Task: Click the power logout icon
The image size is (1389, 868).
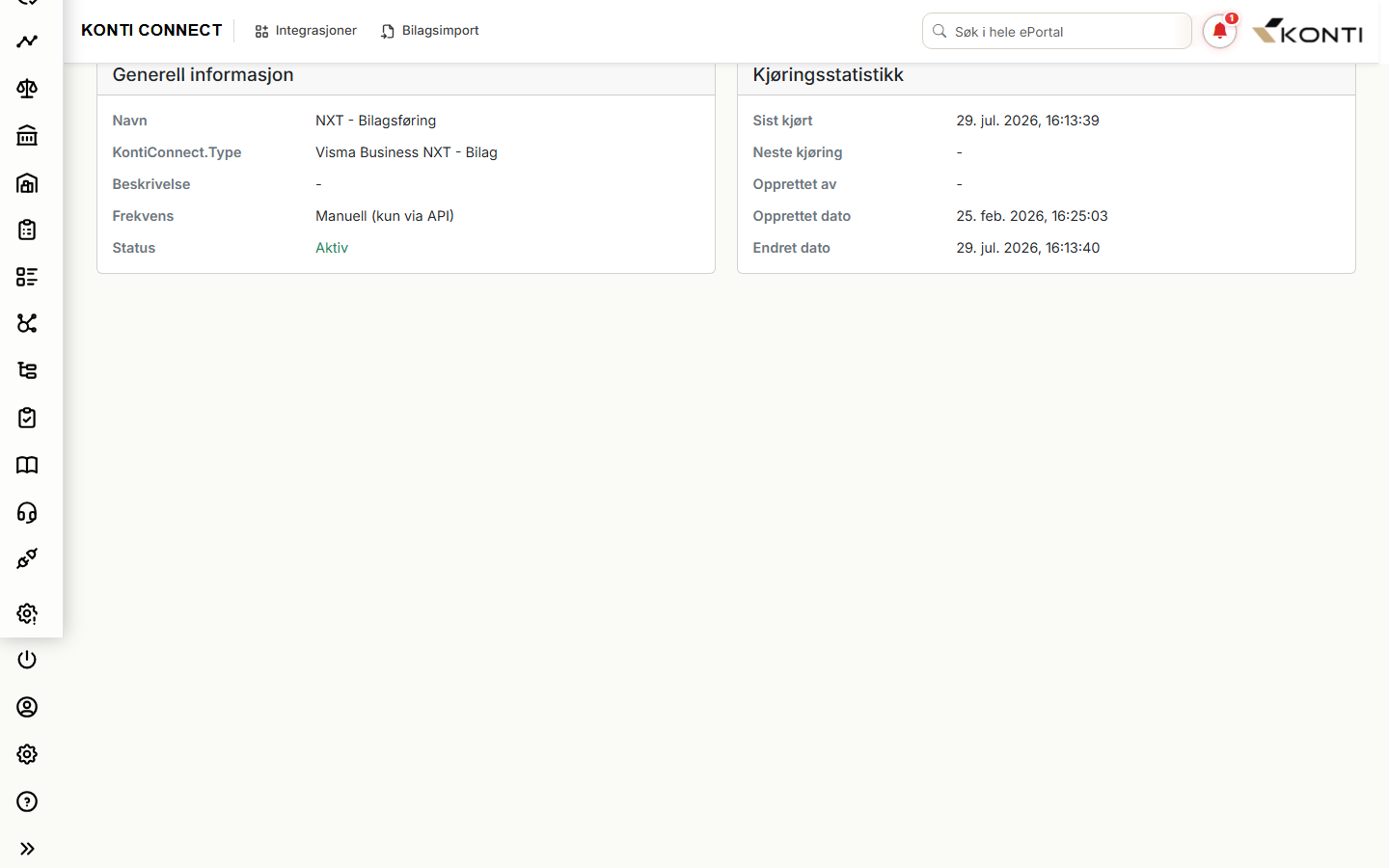Action: click(x=27, y=660)
